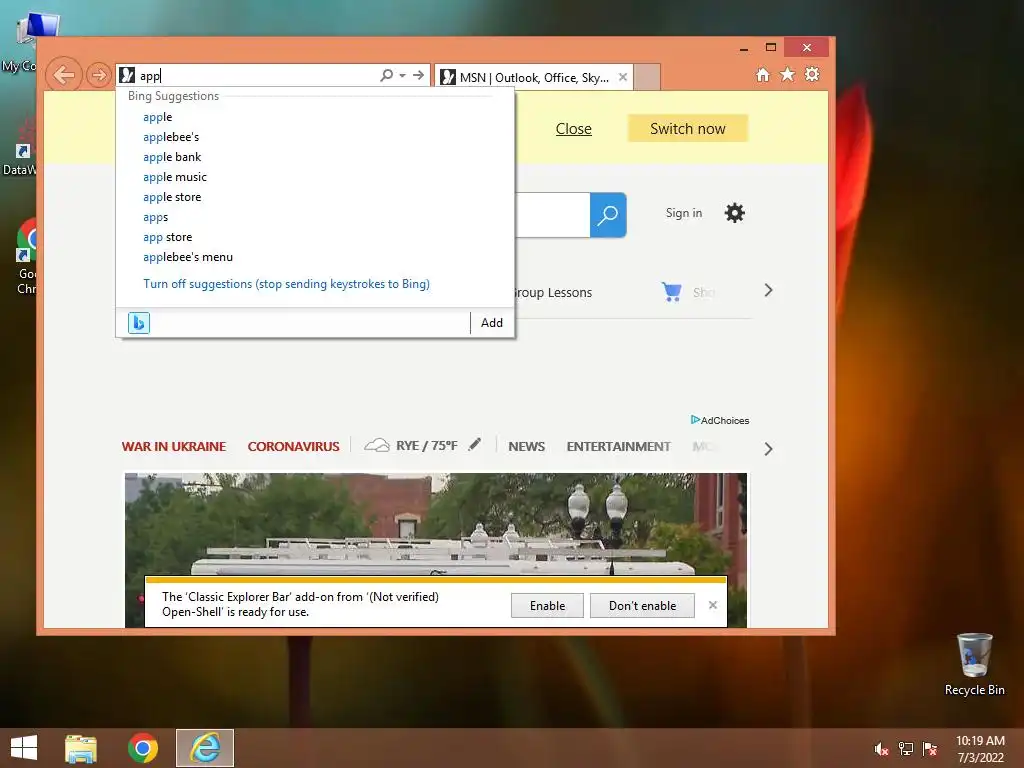Expand shortcuts row with right chevron
This screenshot has height=768, width=1024.
(x=769, y=291)
